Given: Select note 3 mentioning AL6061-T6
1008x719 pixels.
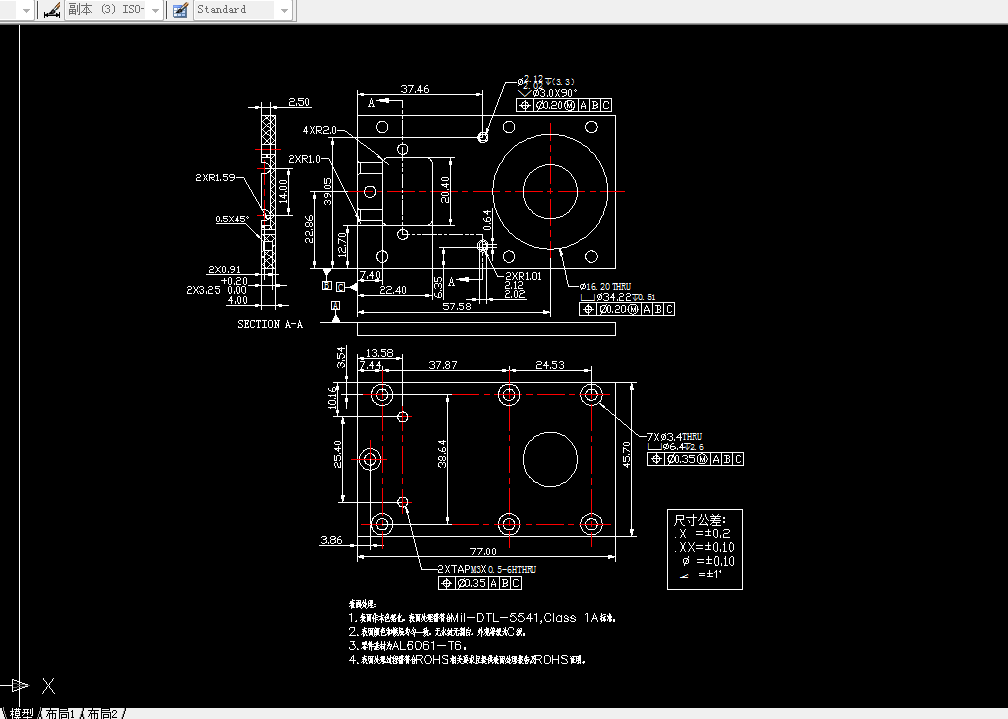Looking at the screenshot, I should tap(409, 645).
